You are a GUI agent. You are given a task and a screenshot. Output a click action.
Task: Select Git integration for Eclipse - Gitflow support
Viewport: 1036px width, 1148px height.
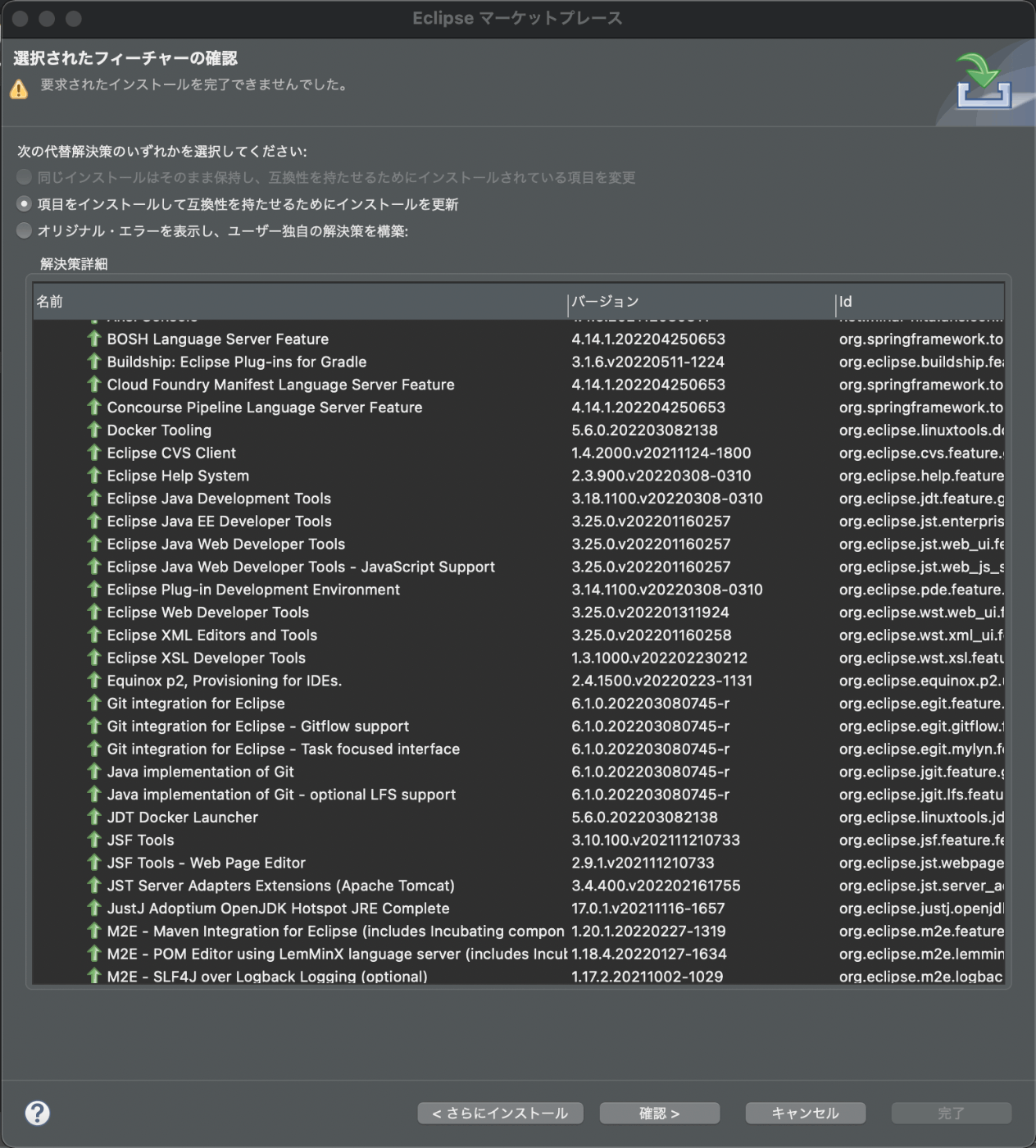[x=518, y=727]
